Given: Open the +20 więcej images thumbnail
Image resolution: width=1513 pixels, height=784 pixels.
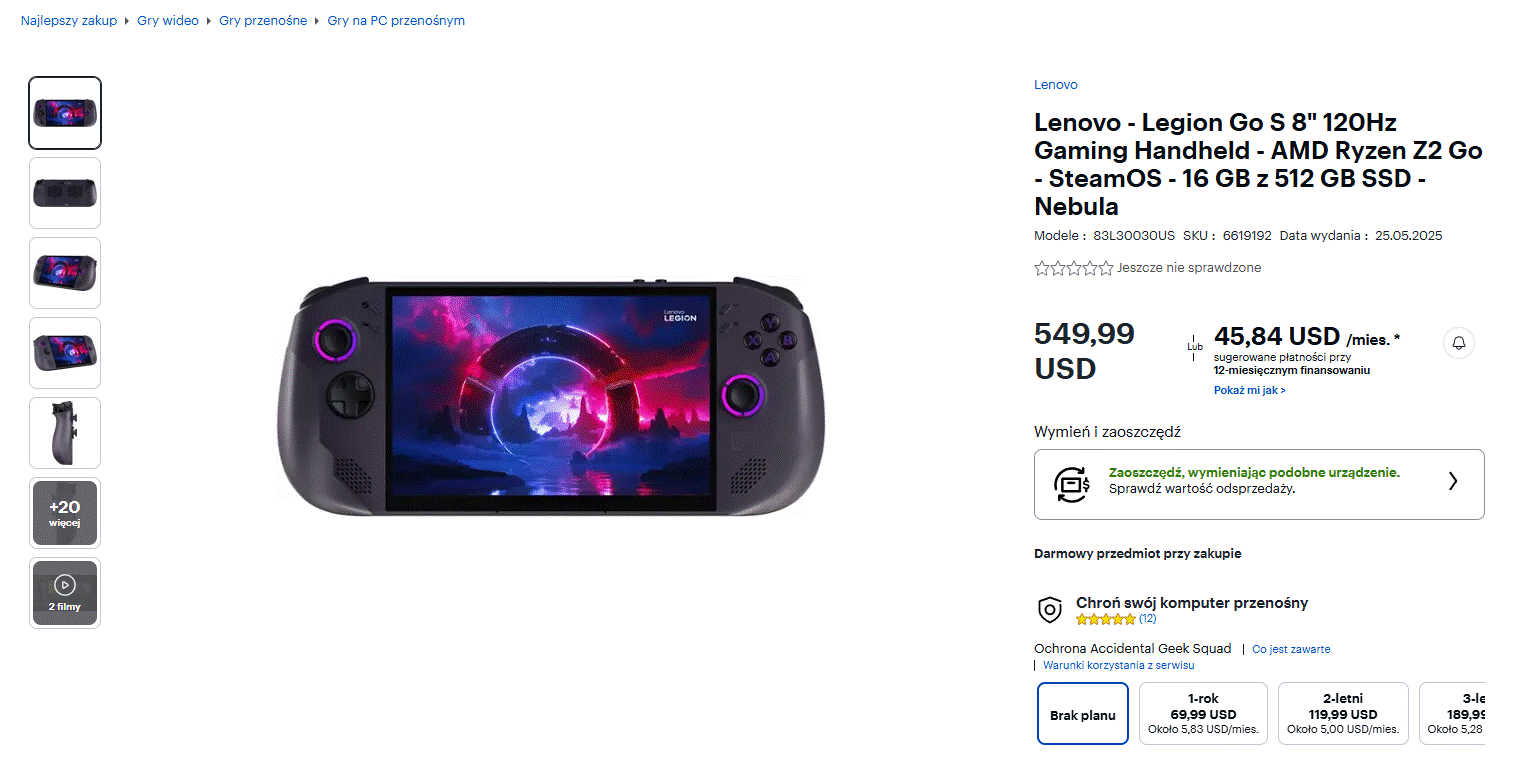Looking at the screenshot, I should (x=65, y=513).
